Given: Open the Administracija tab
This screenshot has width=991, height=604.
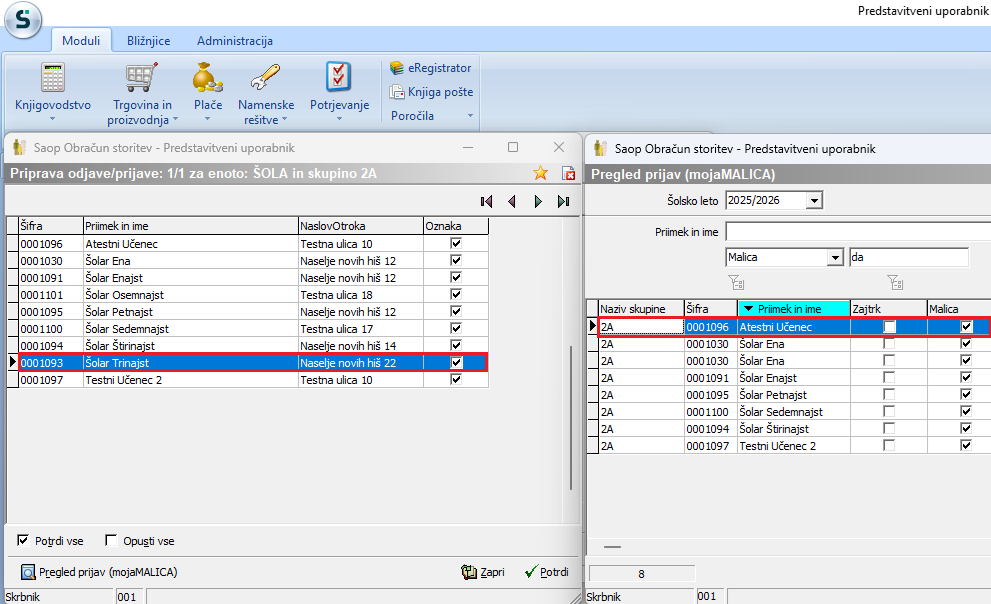Looking at the screenshot, I should click(234, 41).
